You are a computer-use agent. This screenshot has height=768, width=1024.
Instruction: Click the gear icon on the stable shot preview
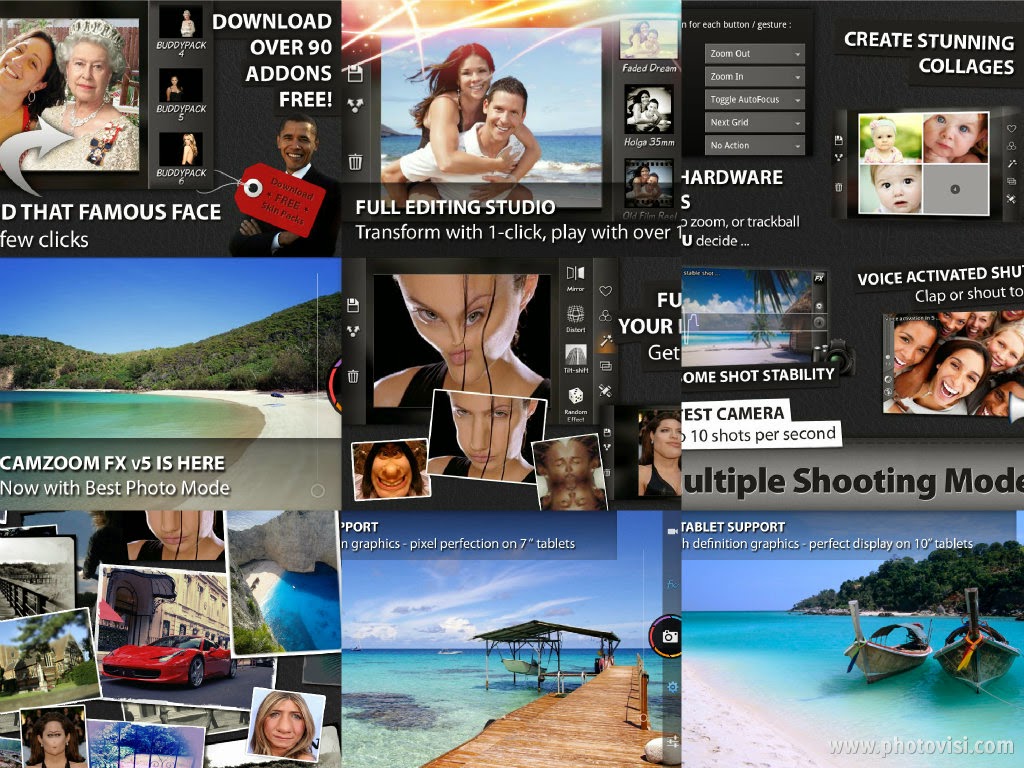pos(819,306)
